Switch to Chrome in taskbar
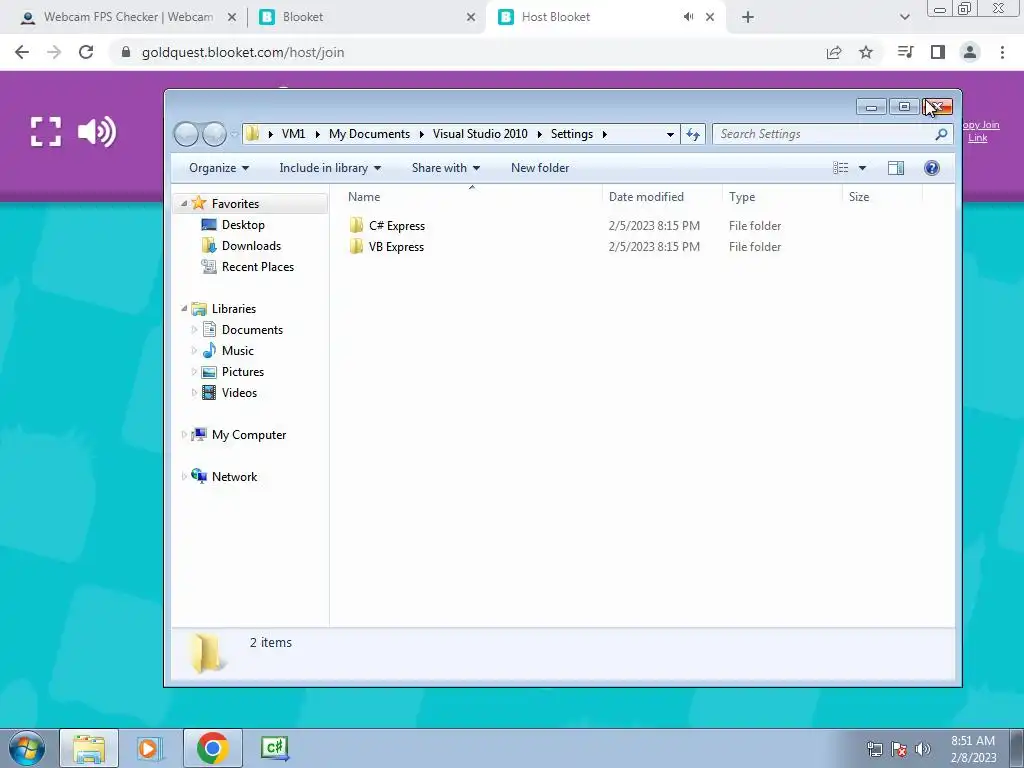This screenshot has height=768, width=1024. (212, 748)
